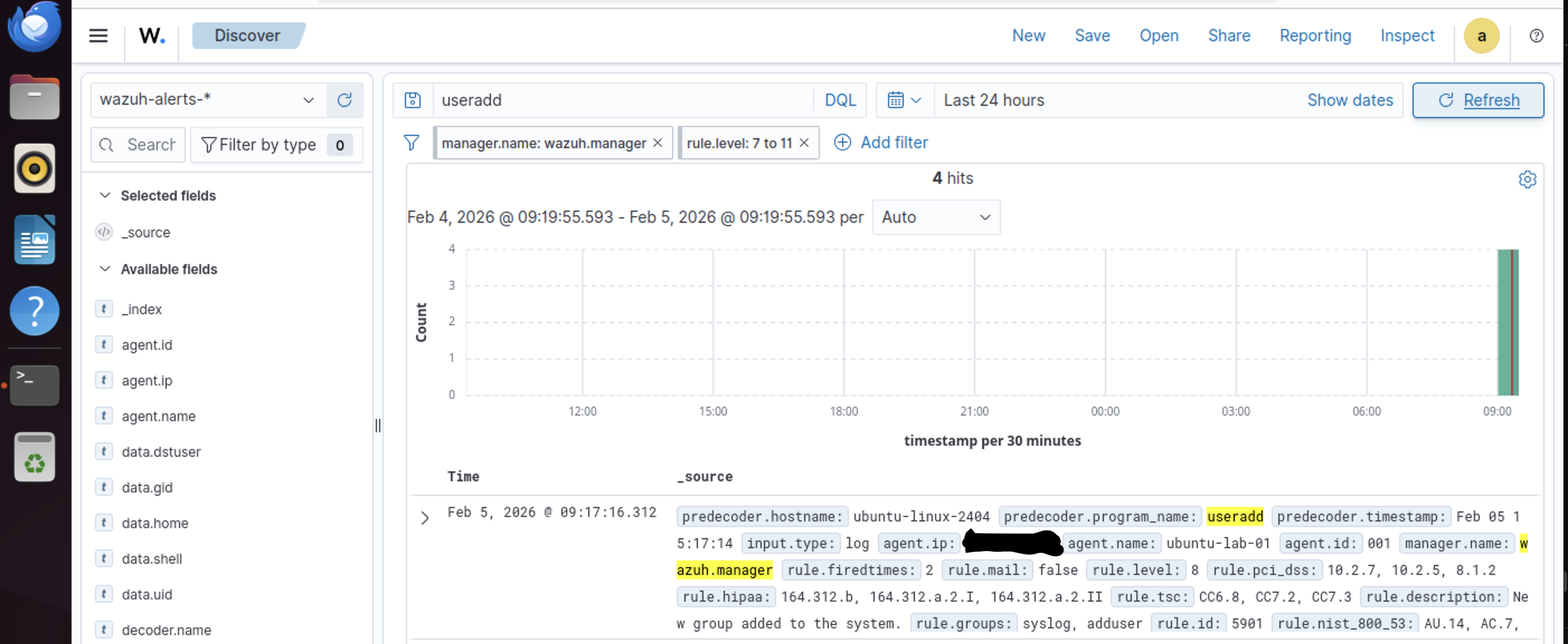Expand the first alert document row
Image resolution: width=1568 pixels, height=644 pixels.
pos(425,518)
